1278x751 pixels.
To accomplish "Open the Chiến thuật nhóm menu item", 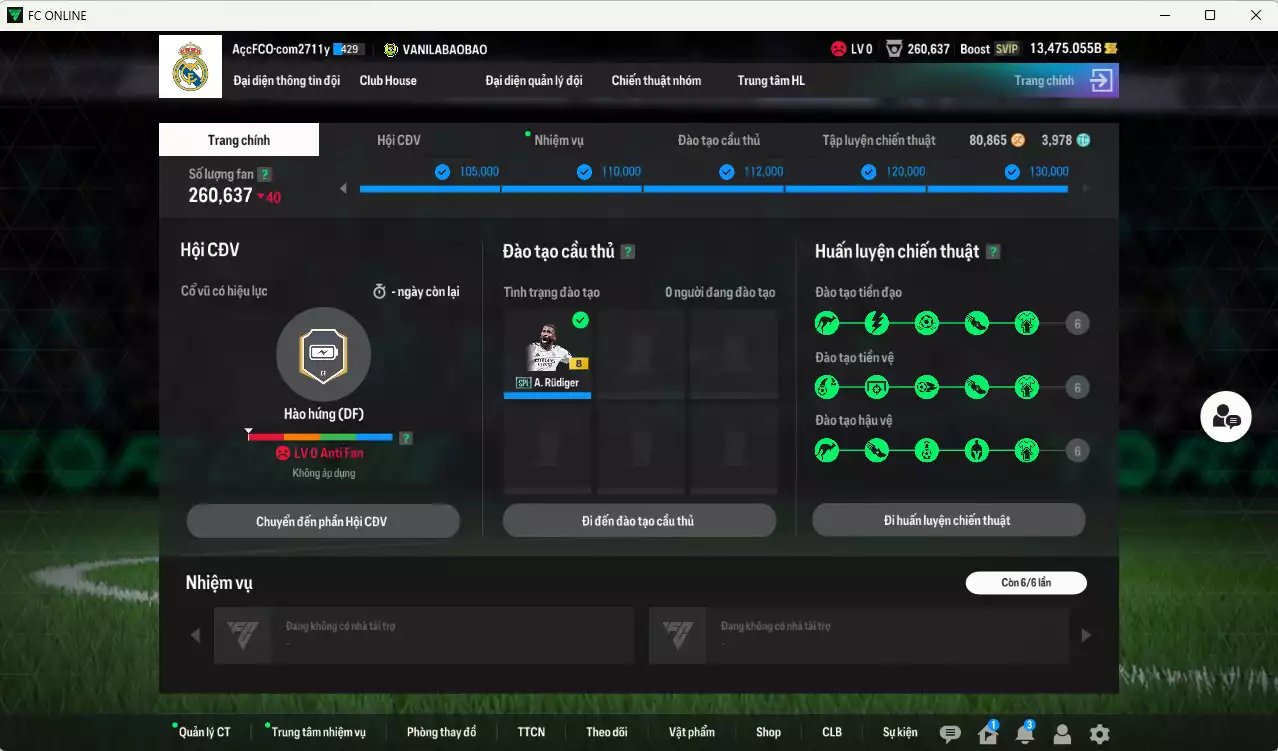I will point(656,80).
